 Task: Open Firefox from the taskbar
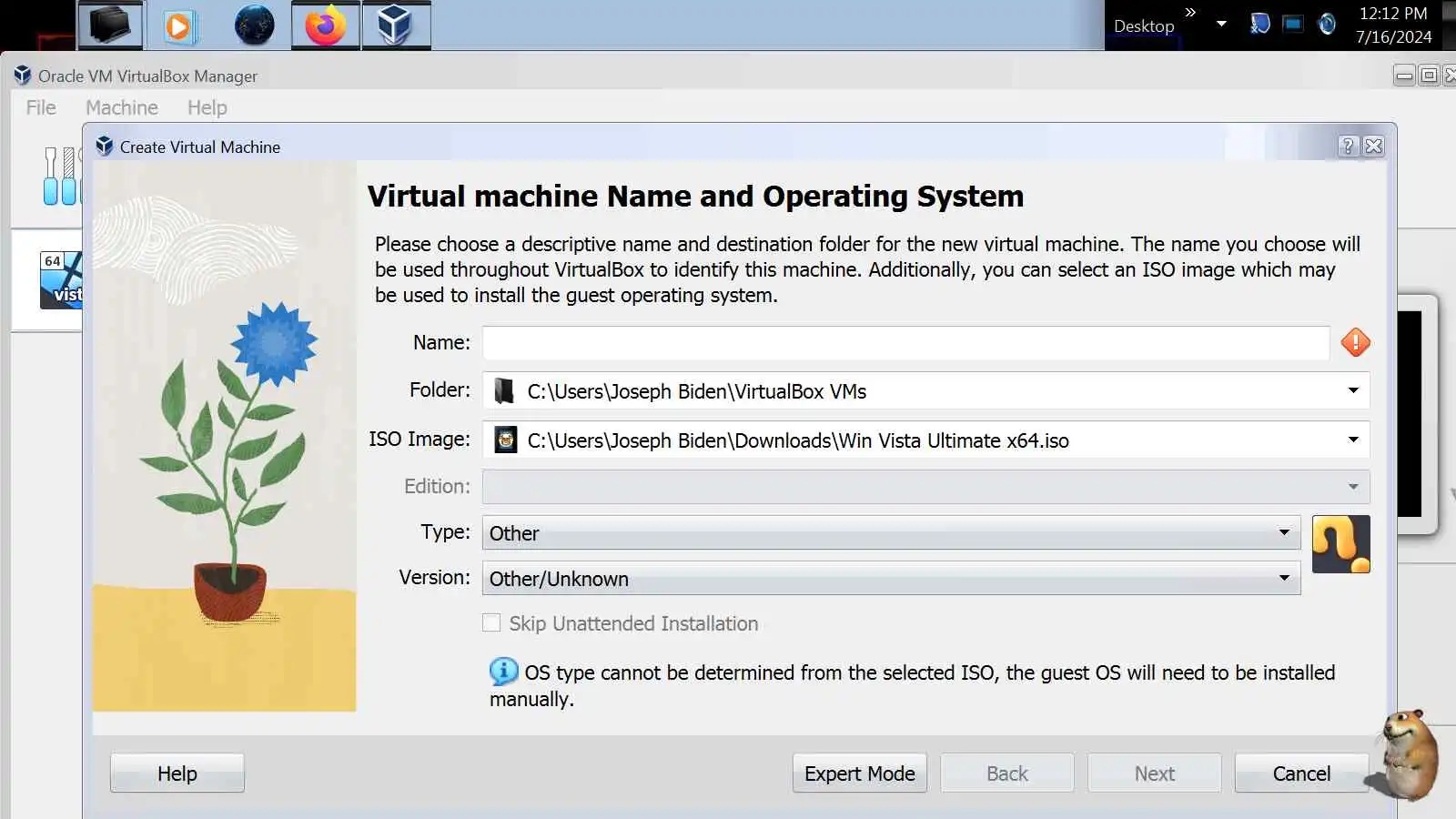[325, 25]
